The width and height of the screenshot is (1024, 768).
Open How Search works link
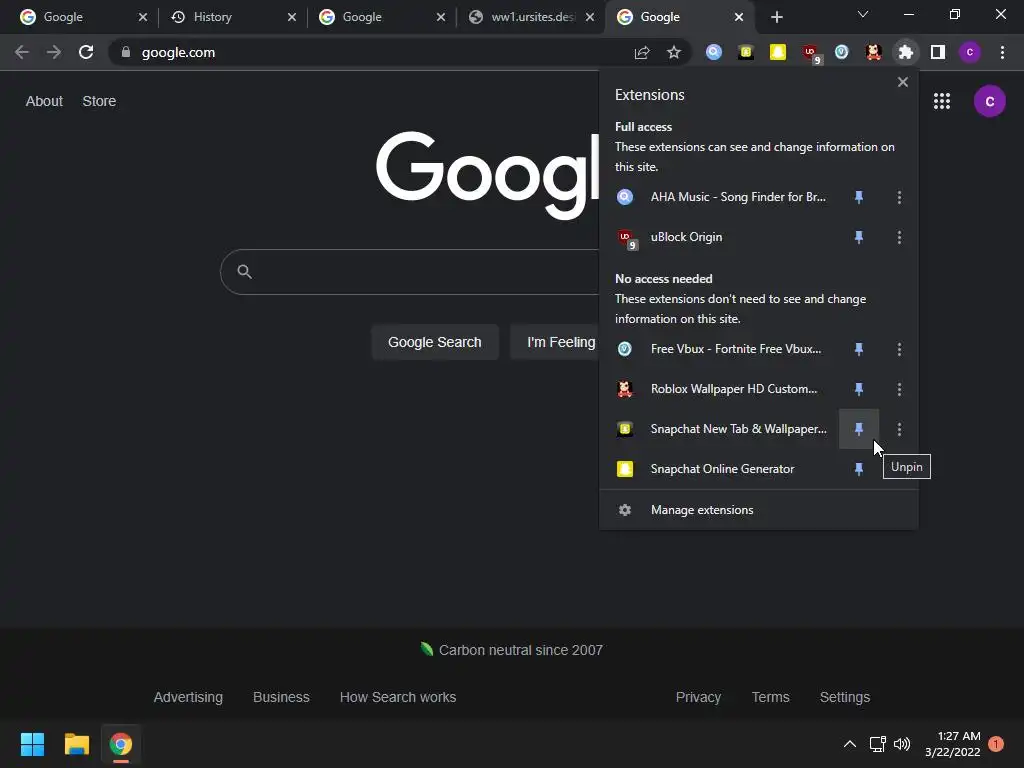click(x=398, y=697)
